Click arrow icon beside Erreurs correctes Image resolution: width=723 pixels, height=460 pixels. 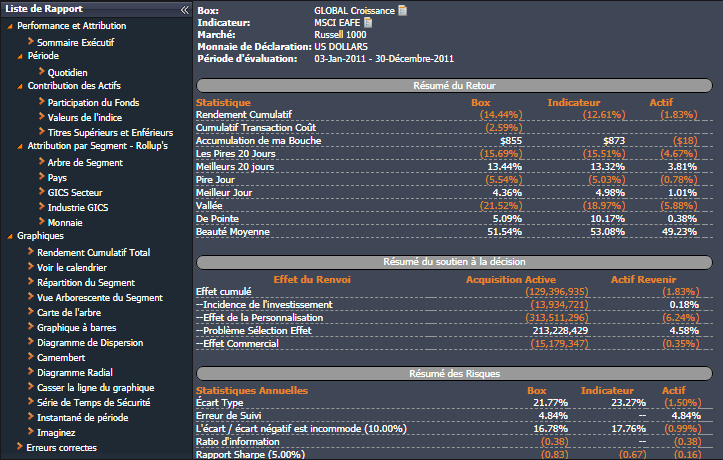(x=19, y=447)
